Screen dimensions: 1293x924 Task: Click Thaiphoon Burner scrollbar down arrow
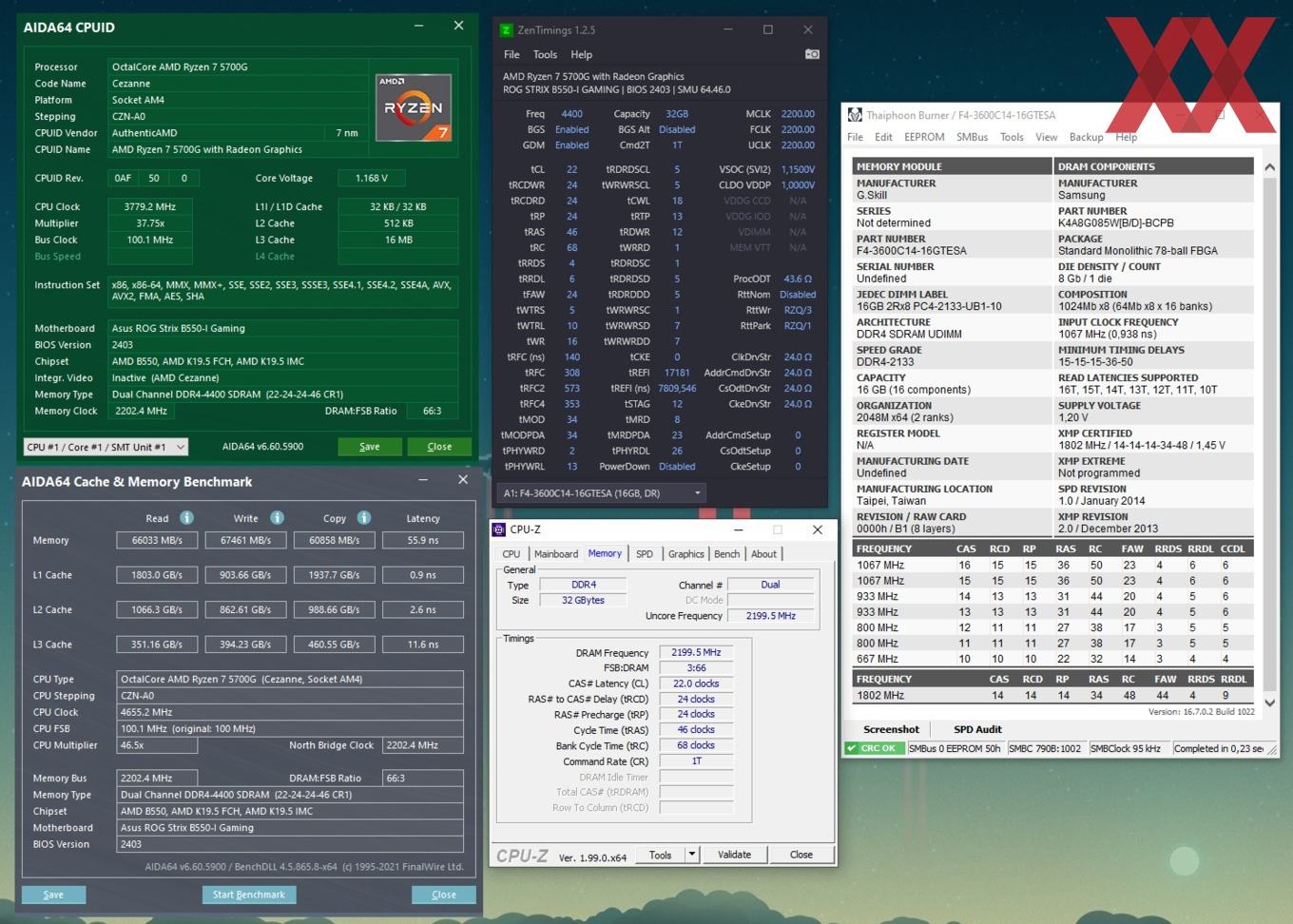[1269, 703]
